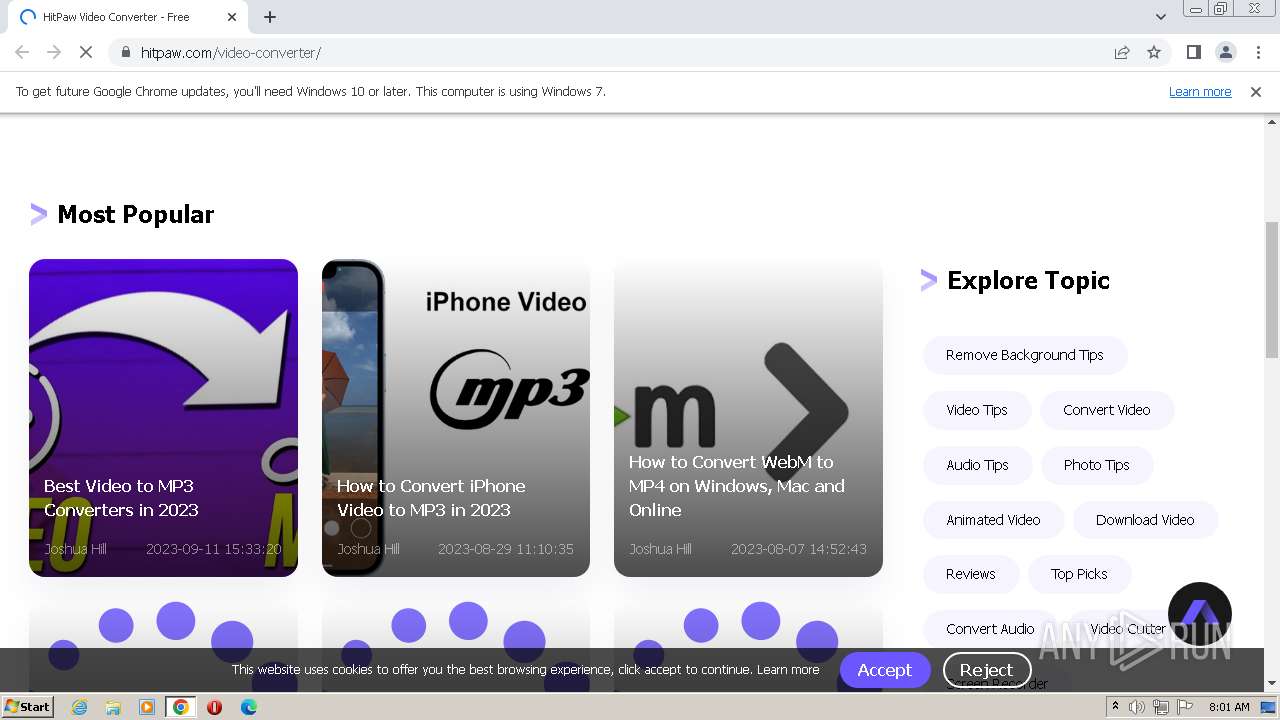
Task: Expand the tab search chevron
Action: tap(1160, 17)
